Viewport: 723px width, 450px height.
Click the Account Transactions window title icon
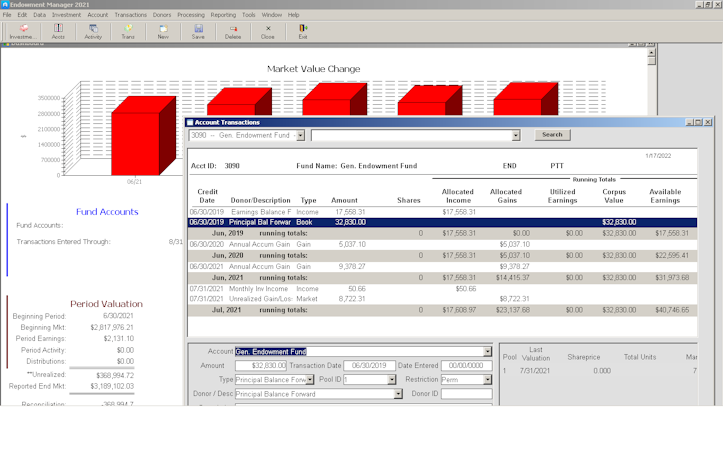click(x=190, y=122)
